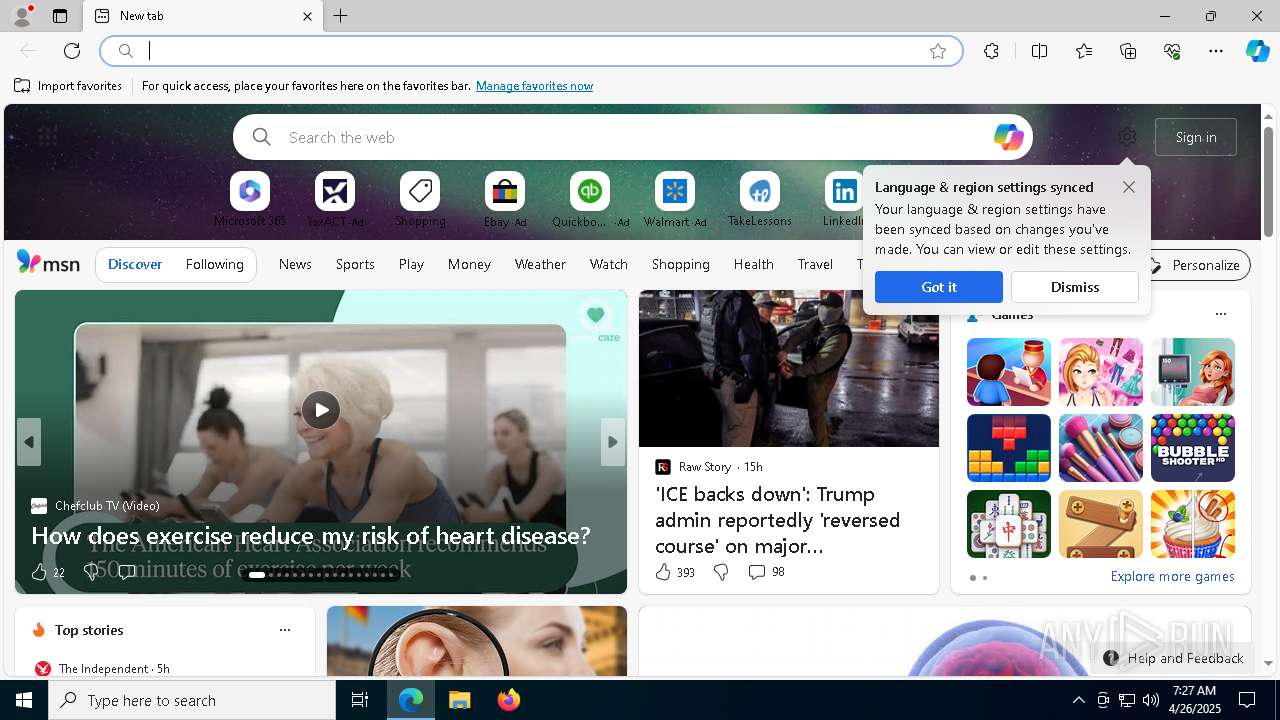Open Games card more options
The width and height of the screenshot is (1280, 720).
click(1220, 314)
